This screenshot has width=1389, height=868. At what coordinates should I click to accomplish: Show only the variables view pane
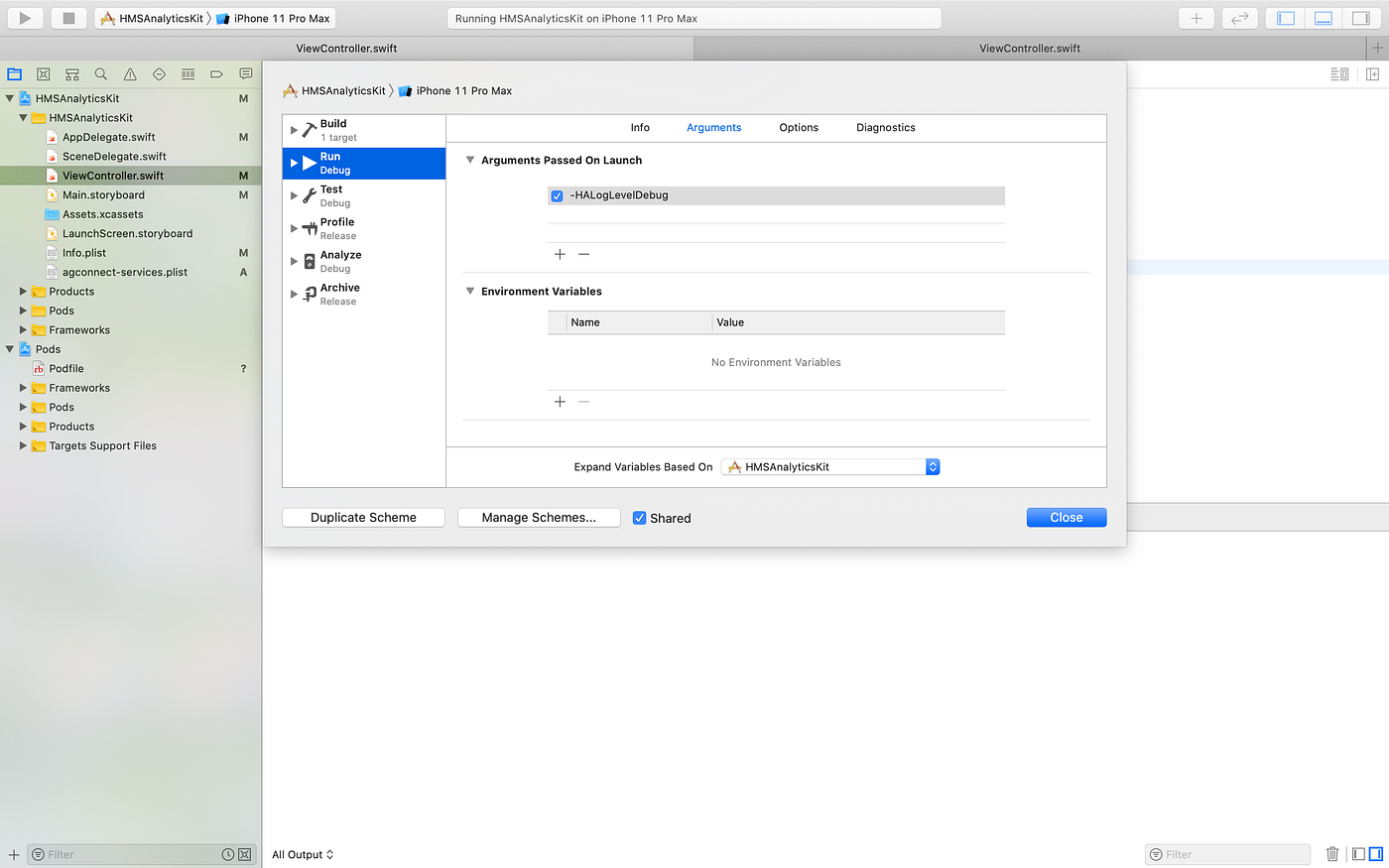pos(1359,854)
